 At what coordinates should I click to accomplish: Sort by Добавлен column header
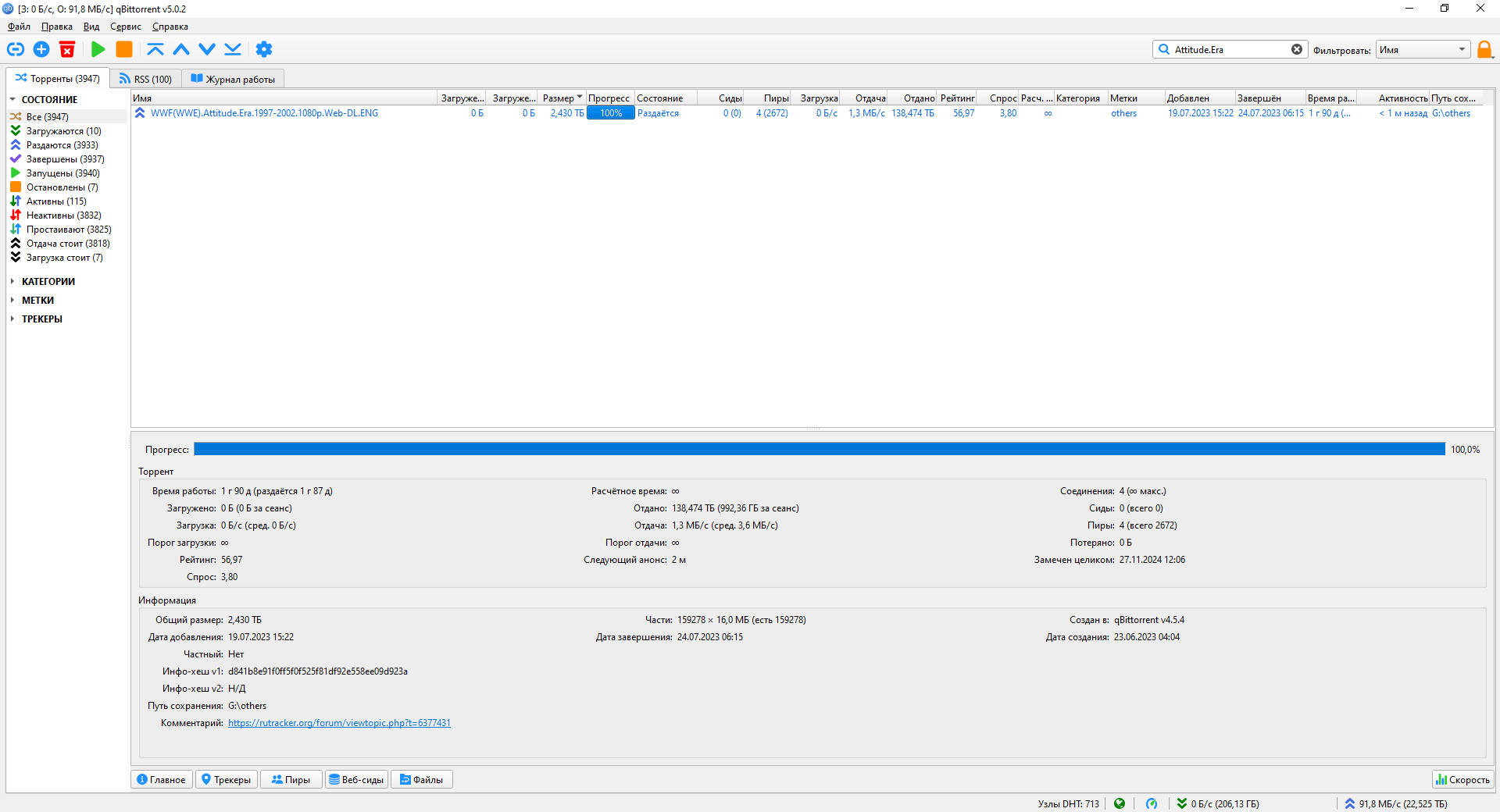pos(1199,98)
